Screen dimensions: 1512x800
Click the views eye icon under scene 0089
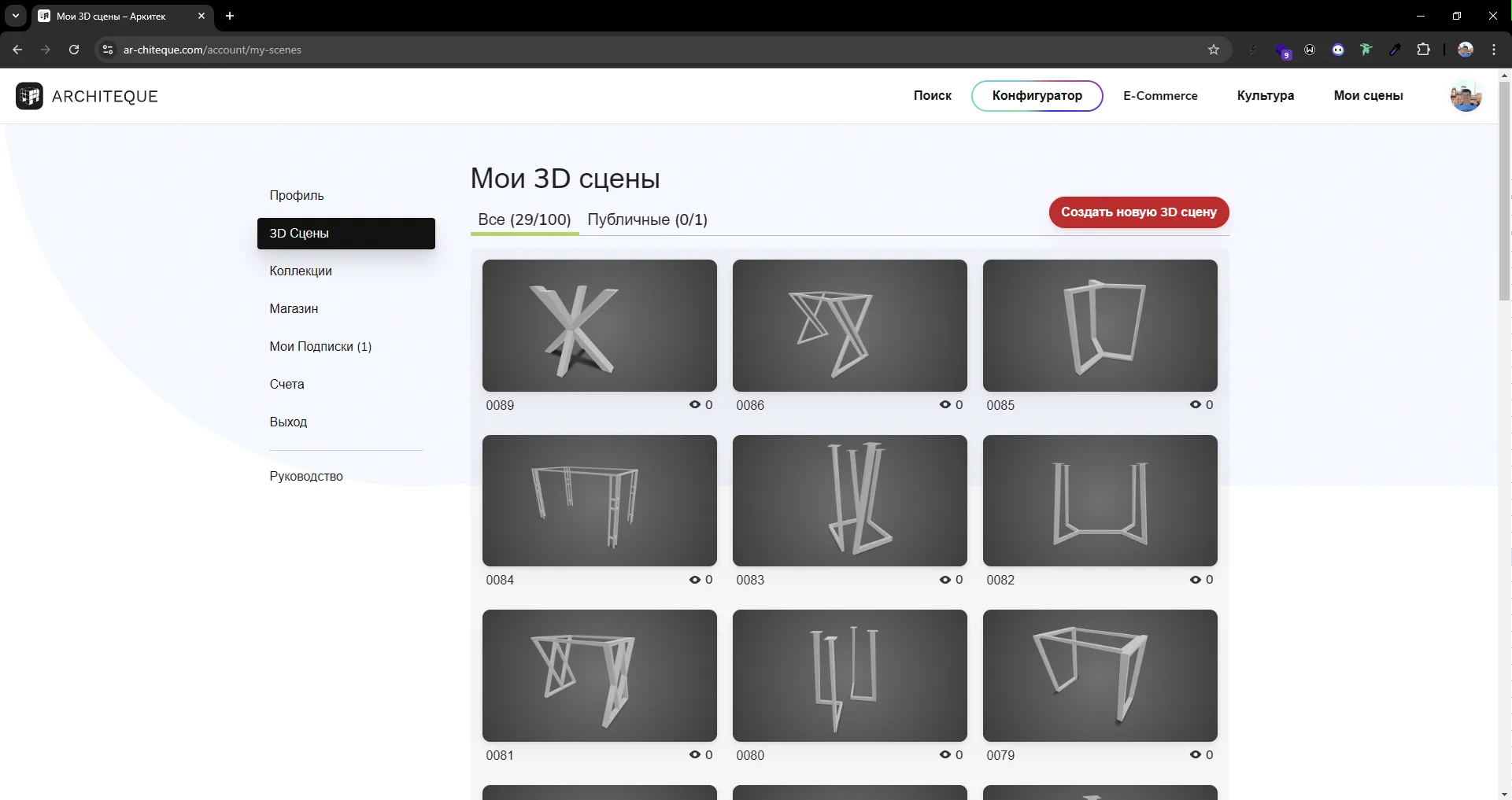coord(695,404)
